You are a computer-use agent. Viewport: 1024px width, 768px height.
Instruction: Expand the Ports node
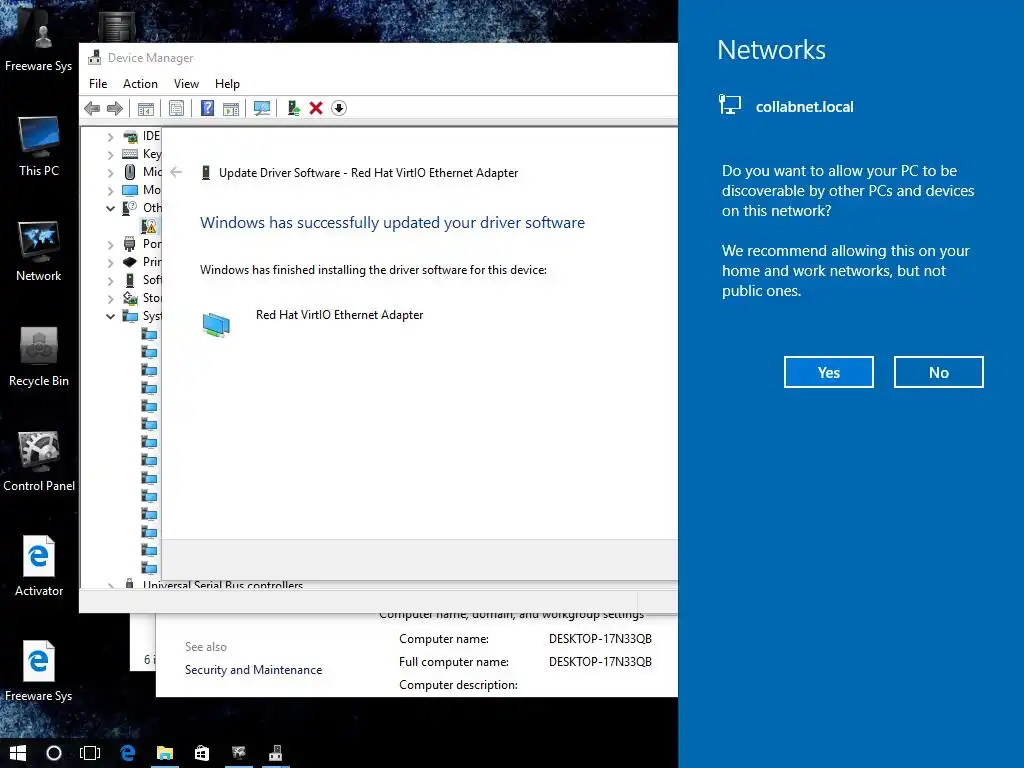(x=110, y=244)
